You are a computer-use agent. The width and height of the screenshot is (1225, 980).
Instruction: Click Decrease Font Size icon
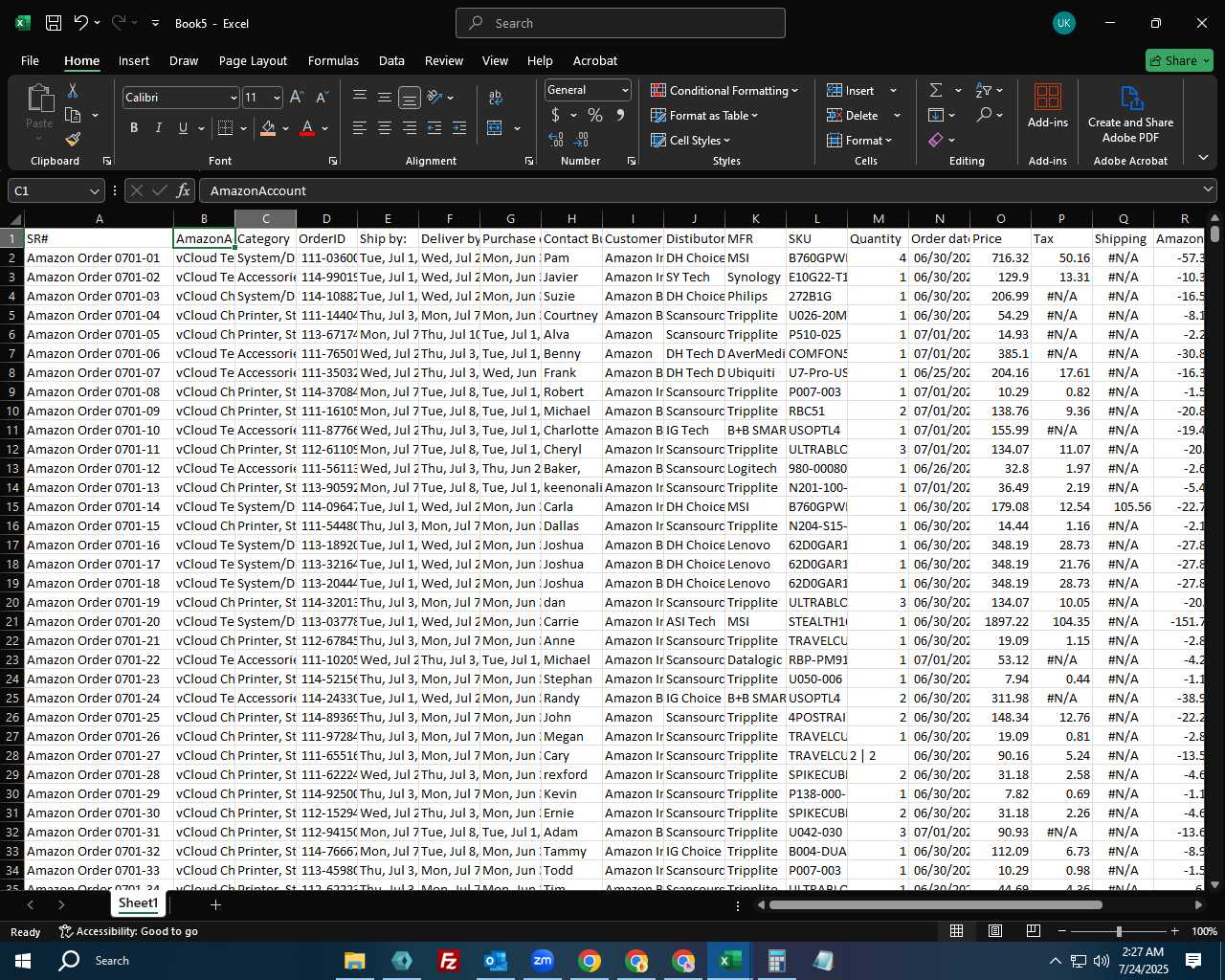pyautogui.click(x=322, y=97)
